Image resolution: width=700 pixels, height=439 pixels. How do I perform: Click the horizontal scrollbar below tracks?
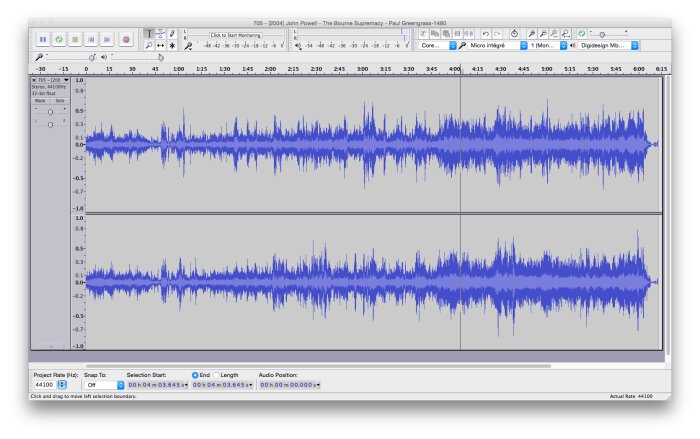pos(319,366)
